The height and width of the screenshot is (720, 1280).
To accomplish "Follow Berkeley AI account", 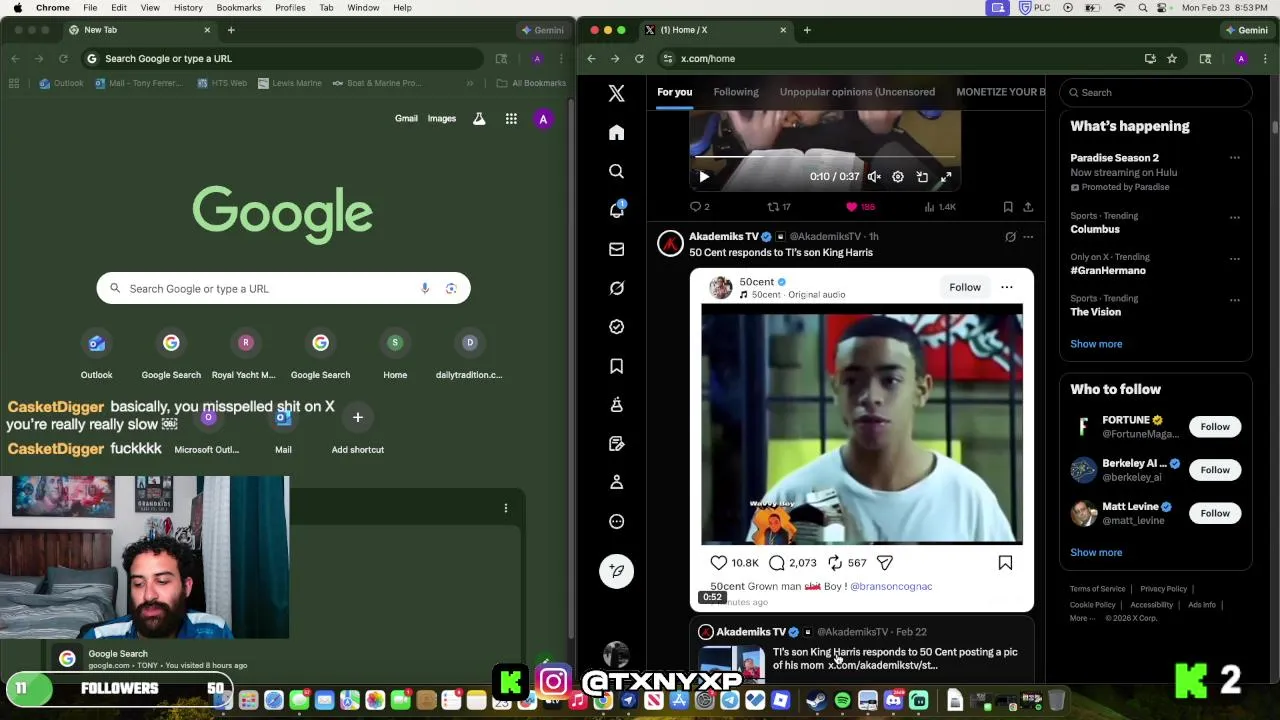I will tap(1215, 470).
